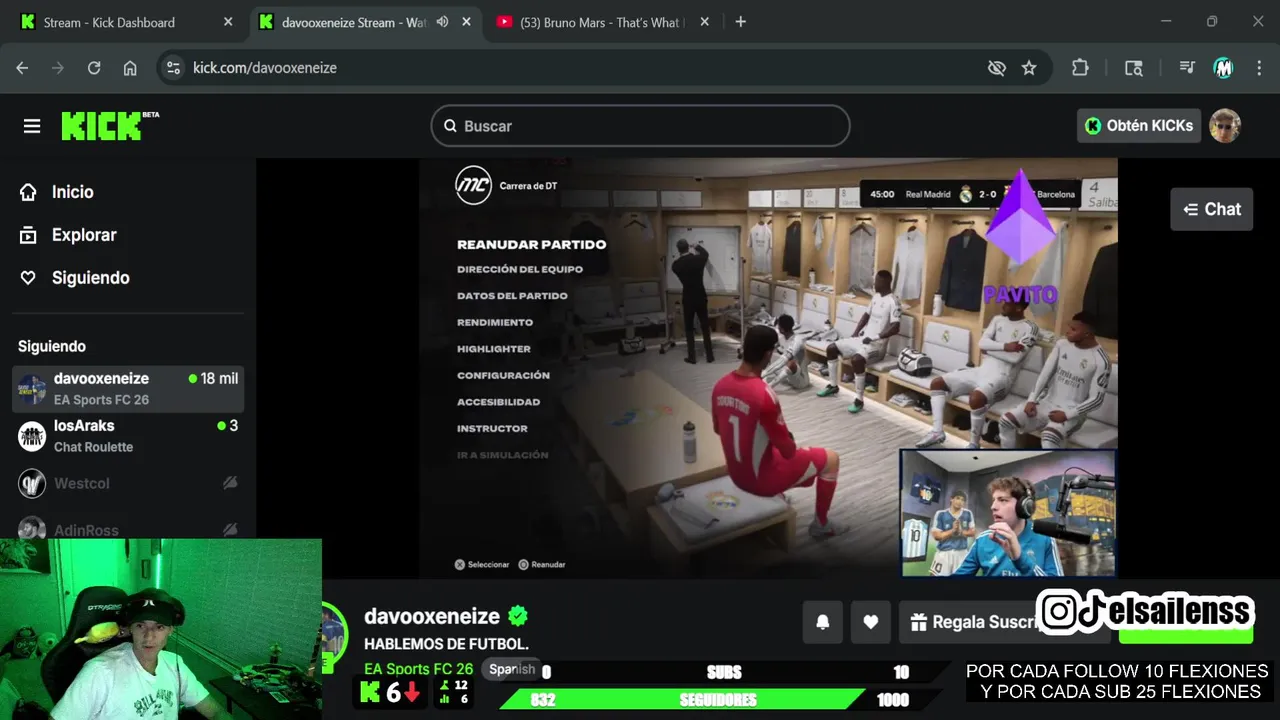Screen dimensions: 1280x720
Task: Click the verified badge next to davooxeneize
Action: coord(517,616)
